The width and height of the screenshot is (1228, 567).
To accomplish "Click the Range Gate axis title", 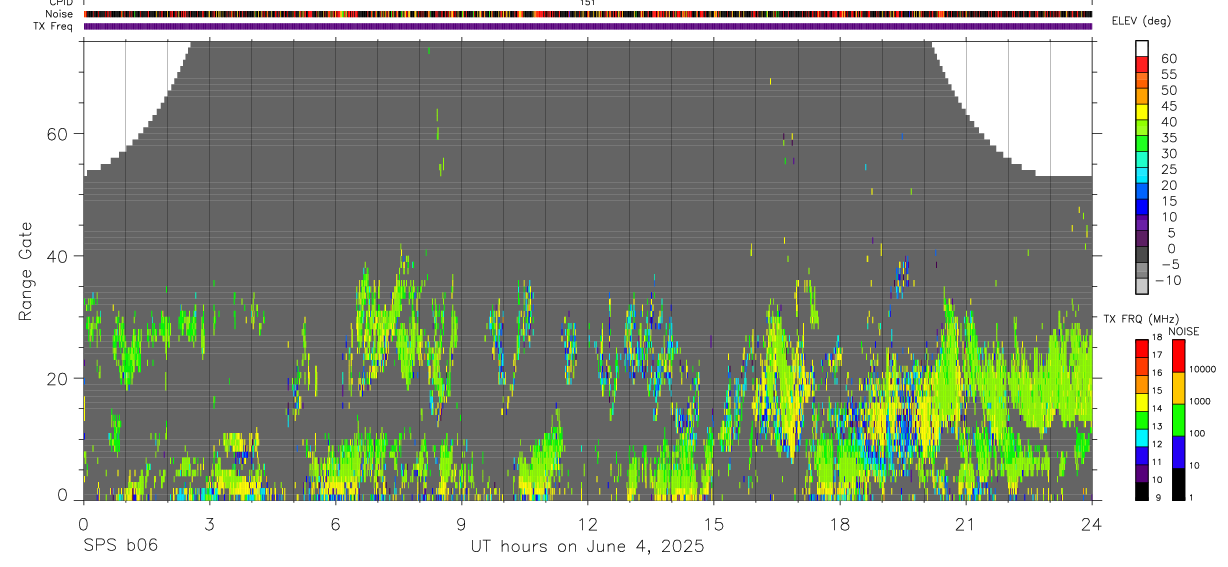I will pos(26,271).
